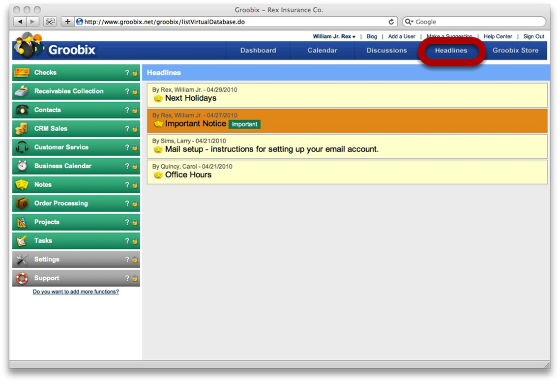The image size is (560, 383).
Task: Click the green Important tag
Action: coord(244,124)
